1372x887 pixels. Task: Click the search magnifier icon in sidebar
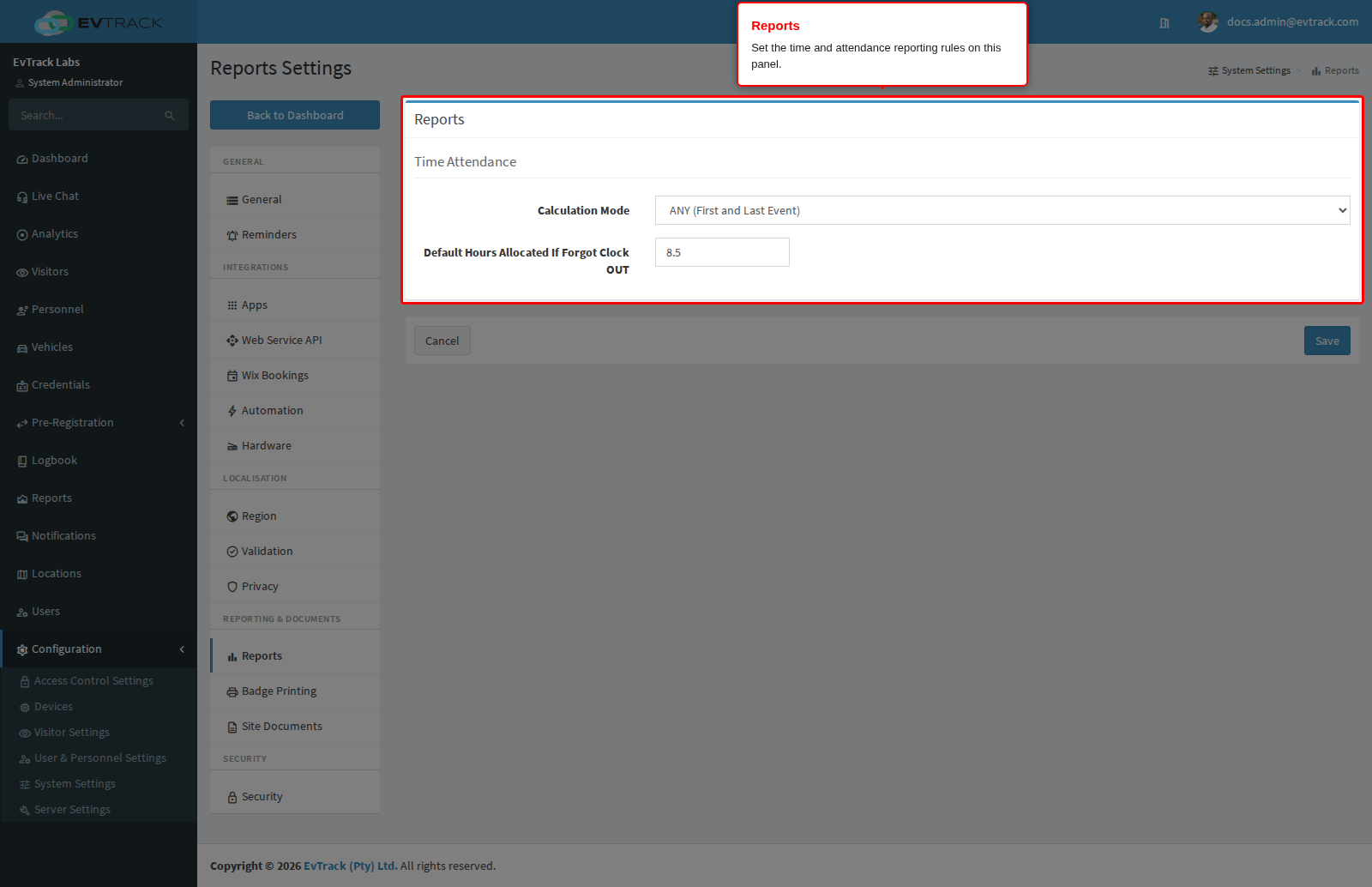point(170,116)
